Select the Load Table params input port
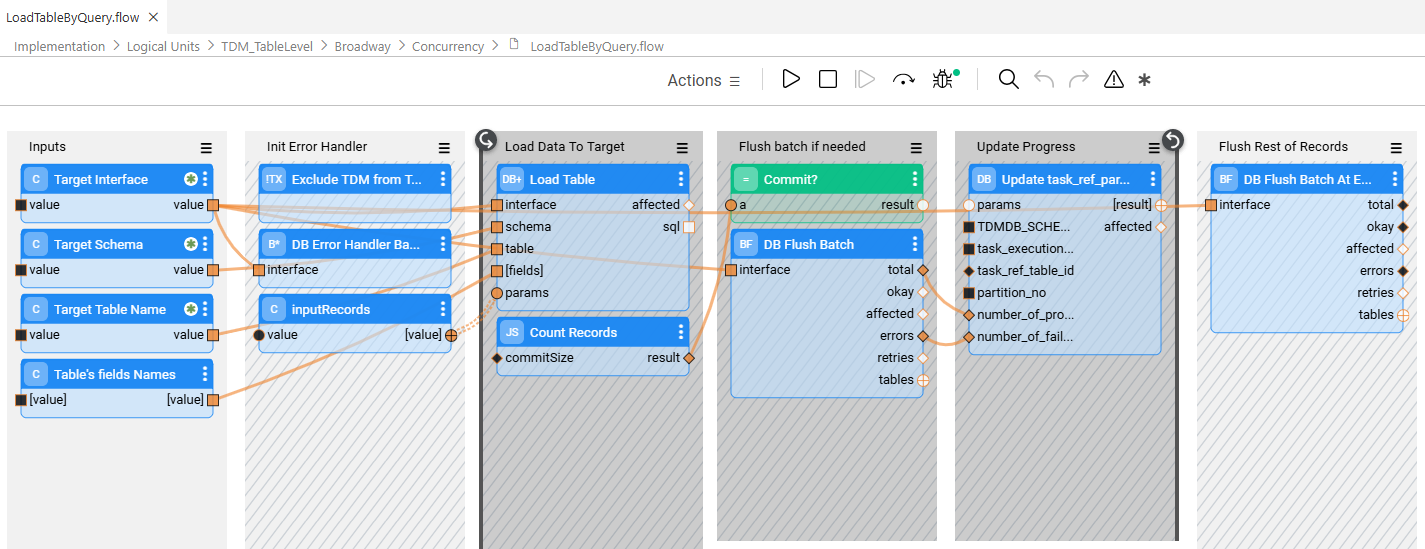 (x=497, y=293)
